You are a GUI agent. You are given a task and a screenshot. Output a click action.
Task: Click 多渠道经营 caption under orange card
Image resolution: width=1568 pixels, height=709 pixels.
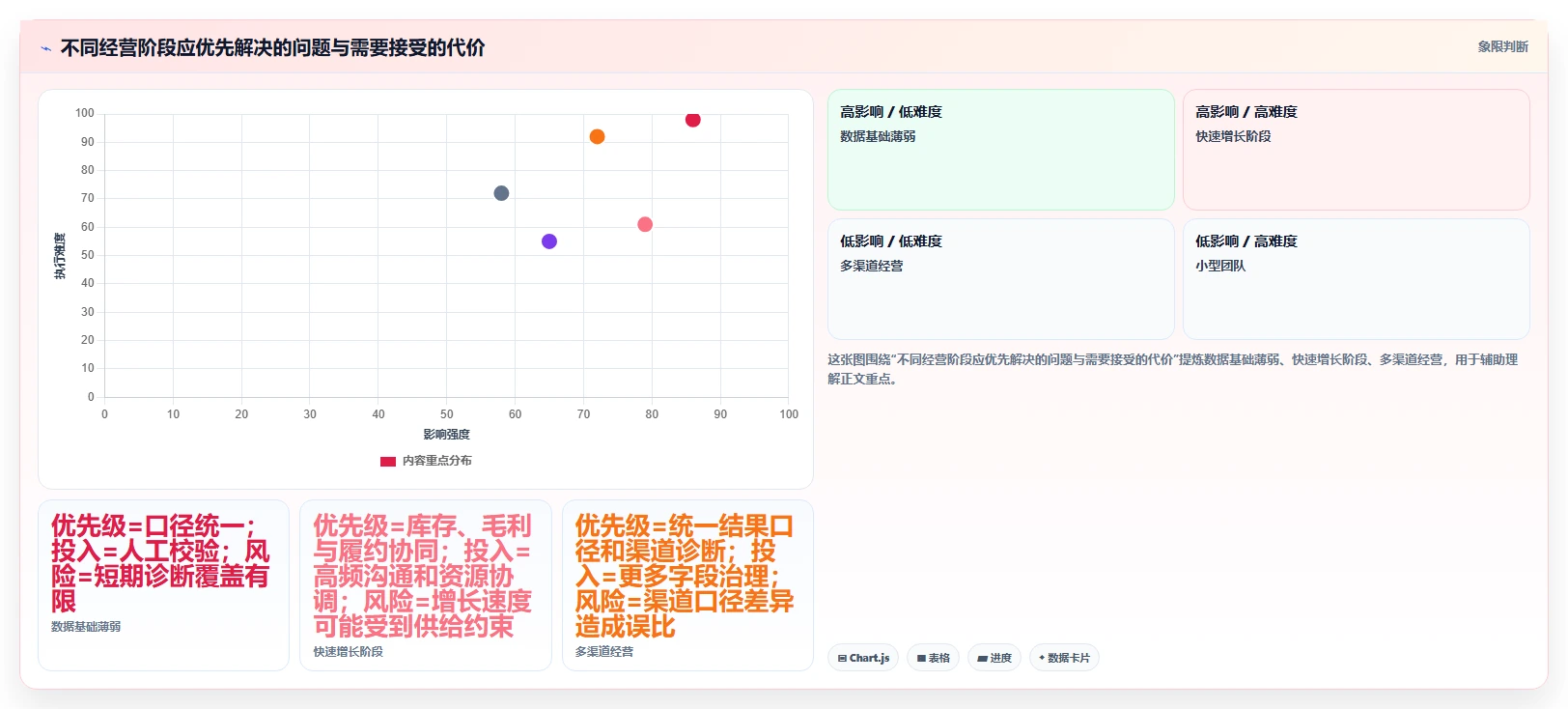click(604, 652)
